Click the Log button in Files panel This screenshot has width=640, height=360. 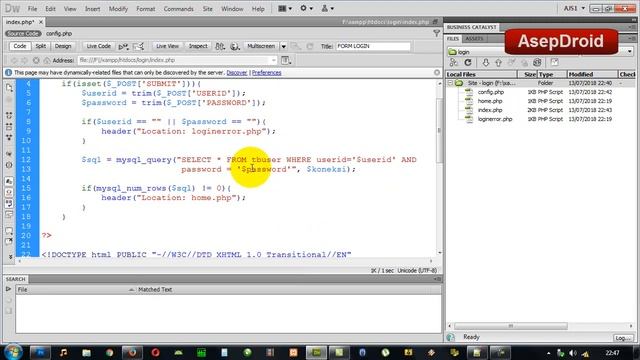623,338
